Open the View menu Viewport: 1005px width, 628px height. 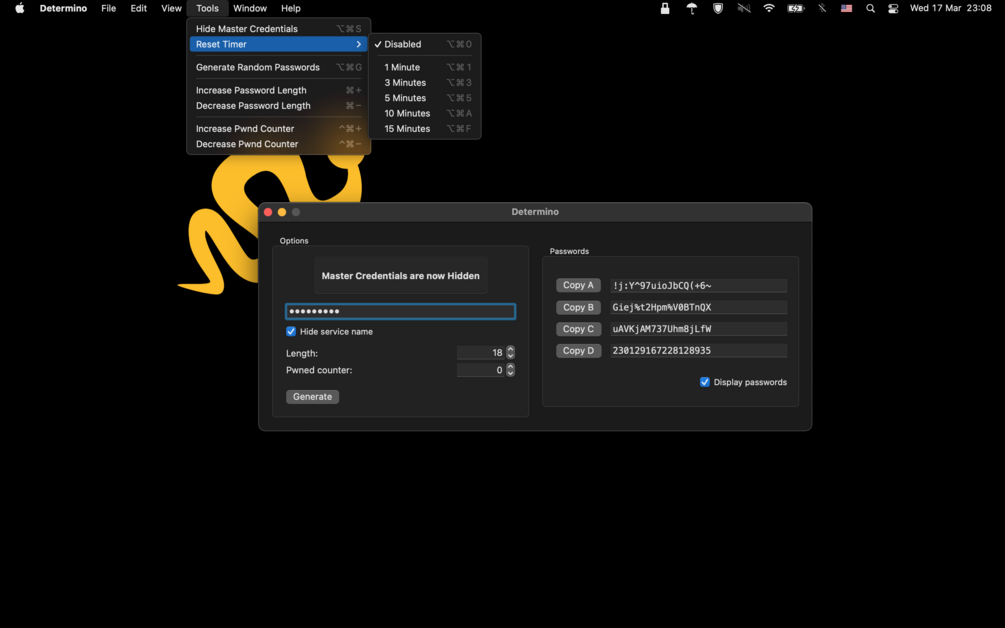171,8
